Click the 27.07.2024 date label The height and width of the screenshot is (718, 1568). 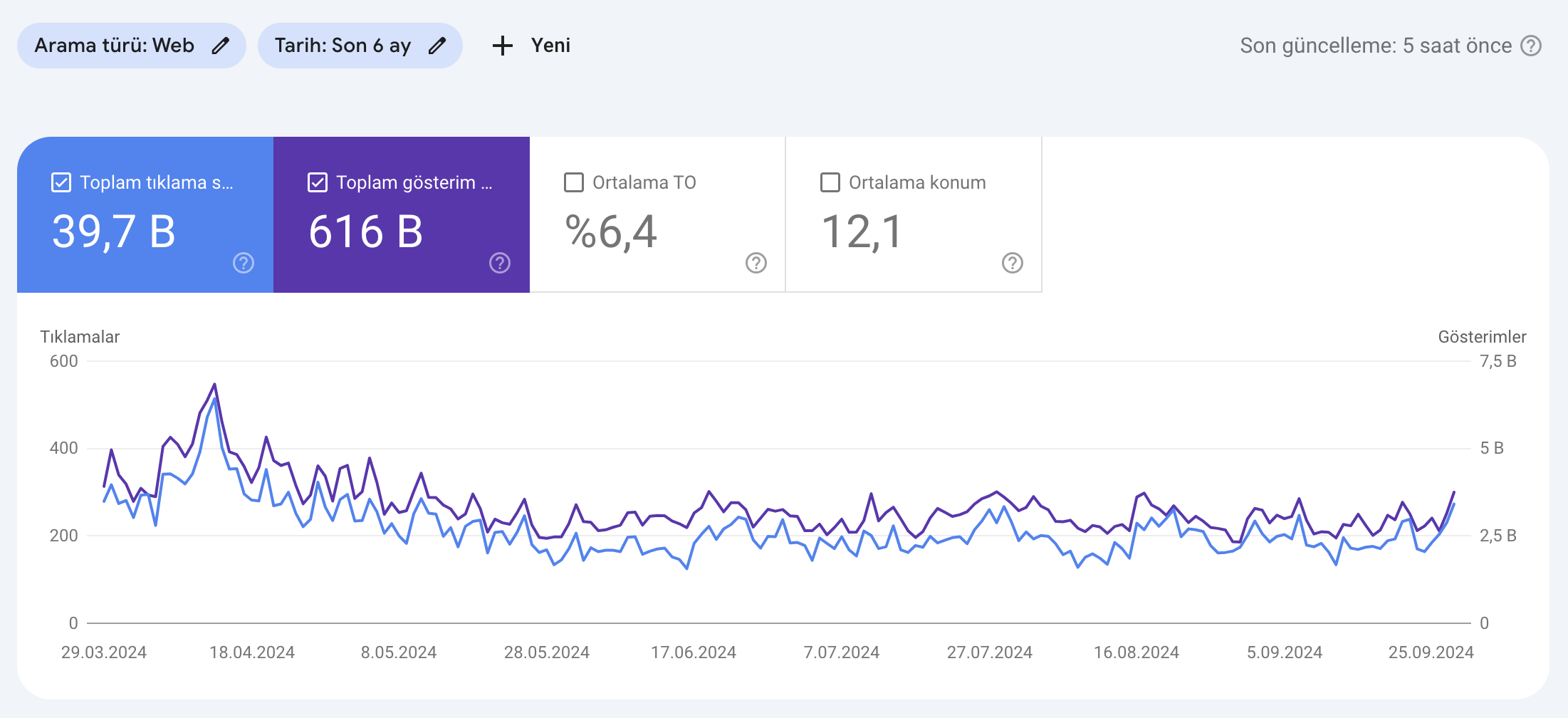[x=990, y=652]
